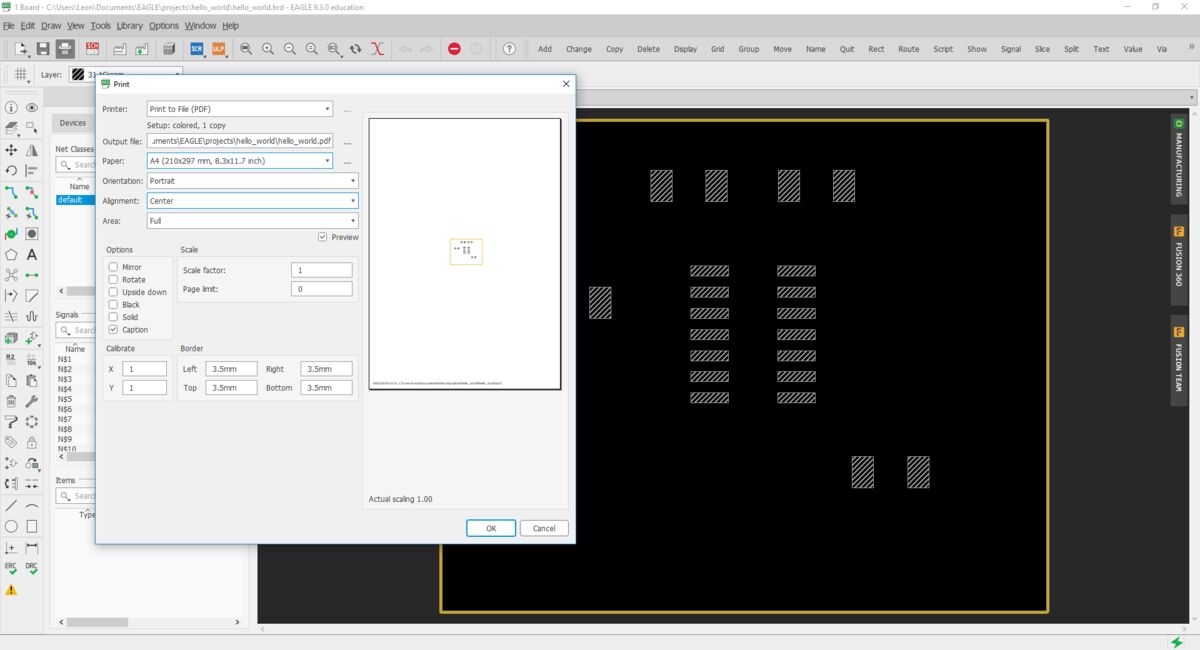
Task: Select the Circle draw tool icon
Action: click(x=11, y=527)
